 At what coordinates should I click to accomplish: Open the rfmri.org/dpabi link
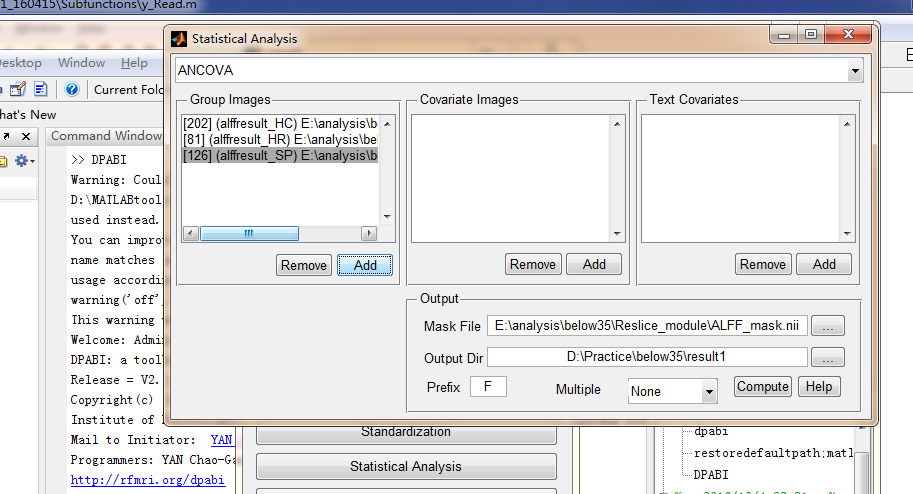pyautogui.click(x=147, y=480)
